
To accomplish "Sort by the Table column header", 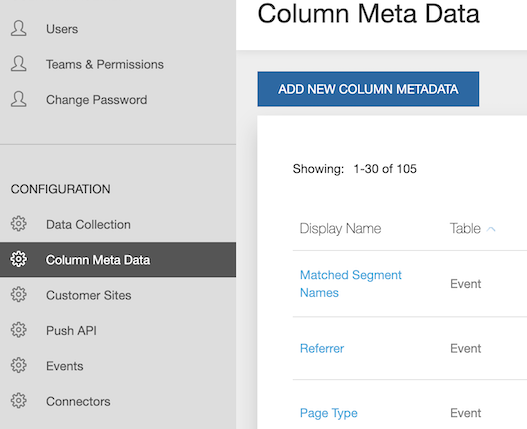I will (x=465, y=229).
